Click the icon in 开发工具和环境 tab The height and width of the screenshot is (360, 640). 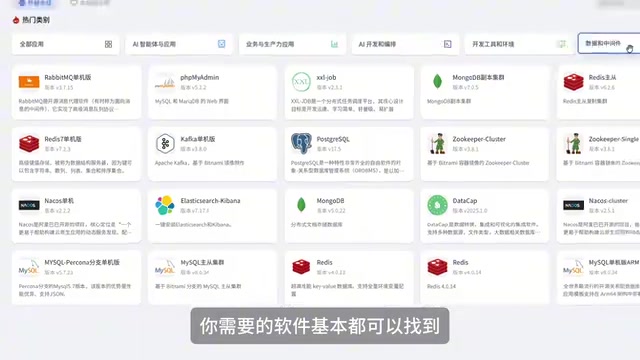click(562, 44)
